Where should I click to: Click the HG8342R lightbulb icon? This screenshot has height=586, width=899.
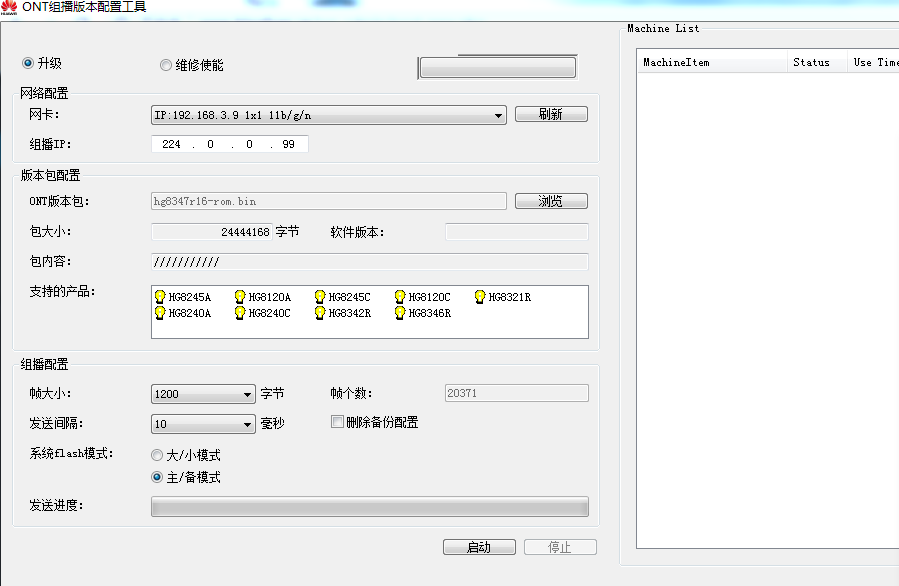(320, 312)
